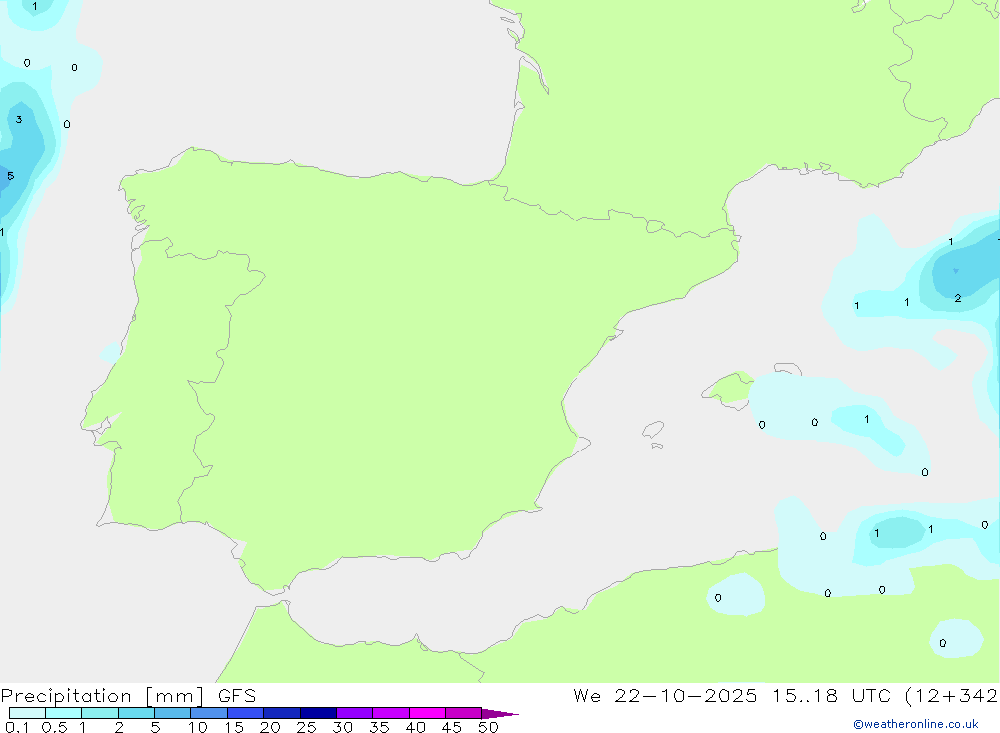The height and width of the screenshot is (733, 1000).
Task: Click the "2" precipitation value on the map
Action: [x=958, y=298]
